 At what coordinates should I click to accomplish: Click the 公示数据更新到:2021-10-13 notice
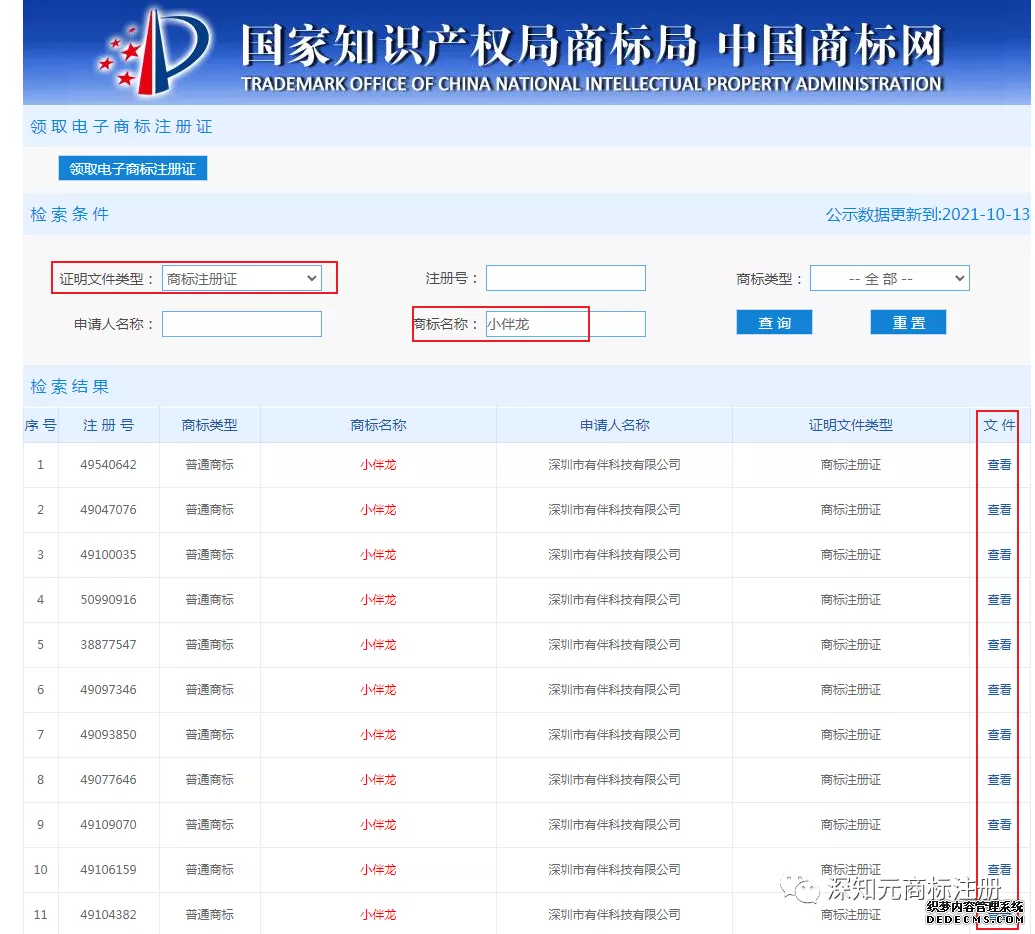pos(927,215)
